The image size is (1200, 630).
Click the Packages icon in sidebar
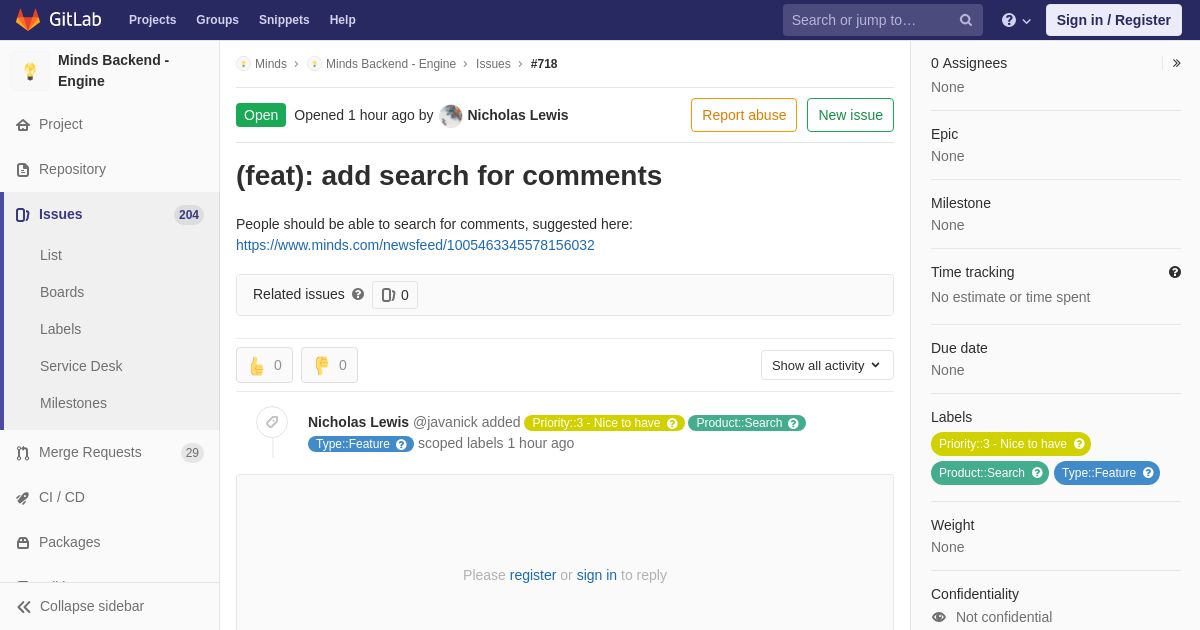click(x=23, y=543)
